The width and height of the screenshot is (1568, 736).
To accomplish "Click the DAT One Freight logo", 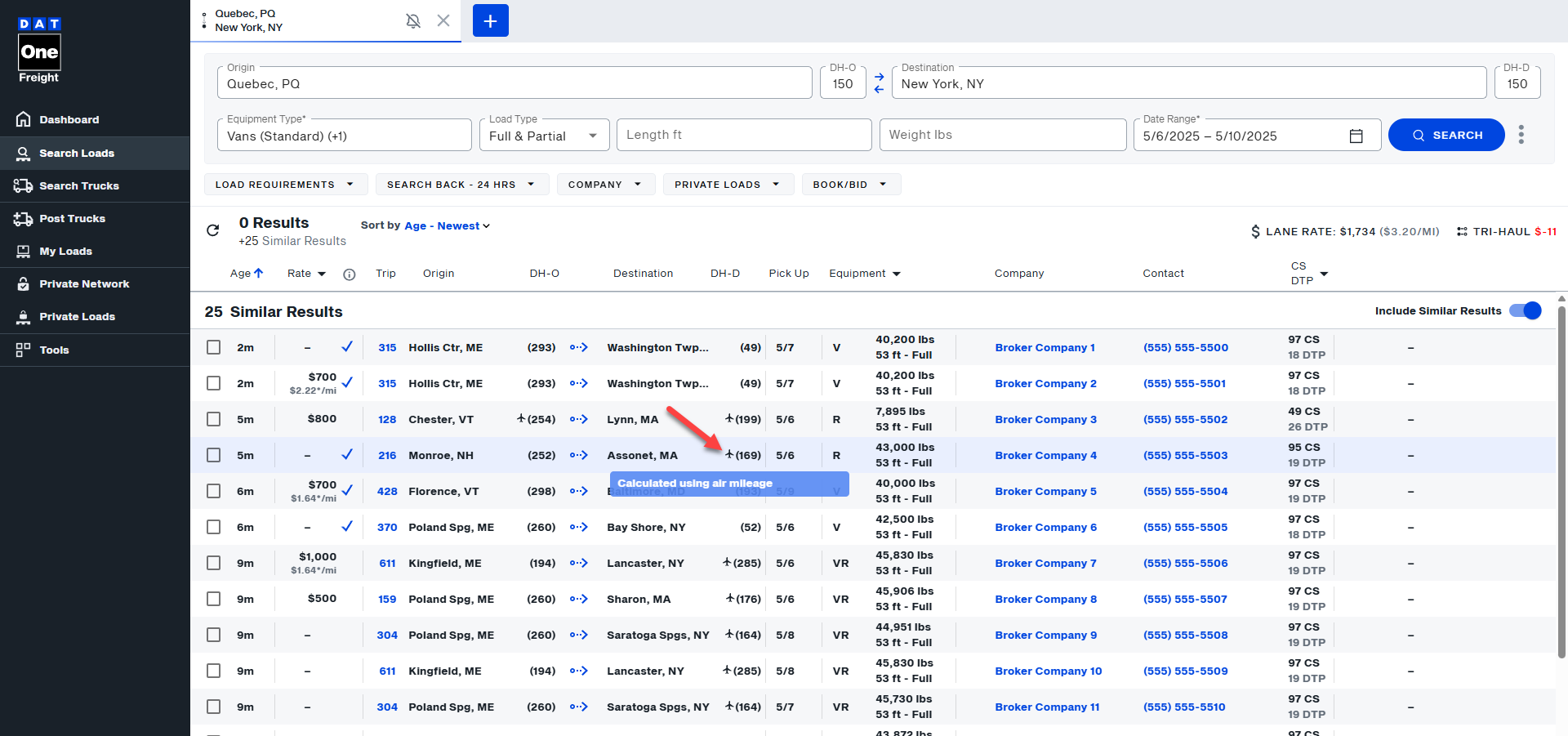I will (39, 50).
